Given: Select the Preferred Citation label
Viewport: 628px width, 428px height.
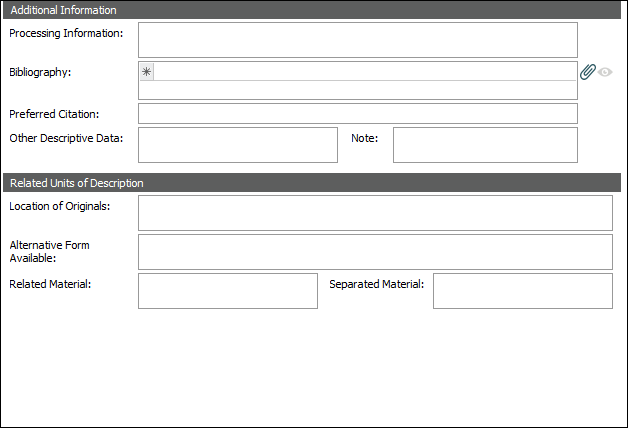Looking at the screenshot, I should [x=54, y=114].
